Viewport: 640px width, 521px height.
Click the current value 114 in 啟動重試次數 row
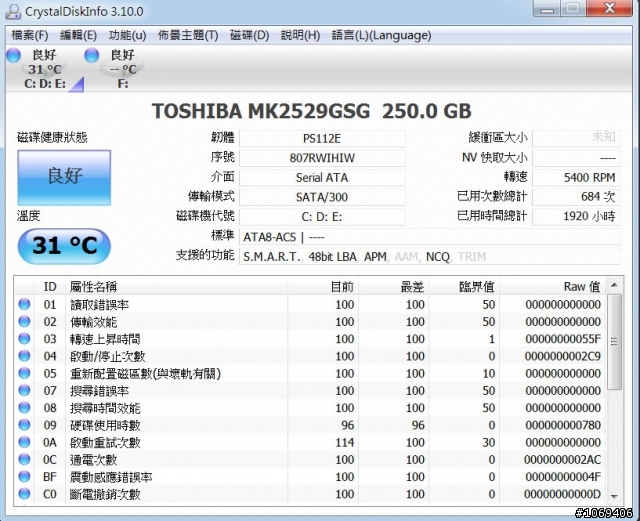(344, 443)
